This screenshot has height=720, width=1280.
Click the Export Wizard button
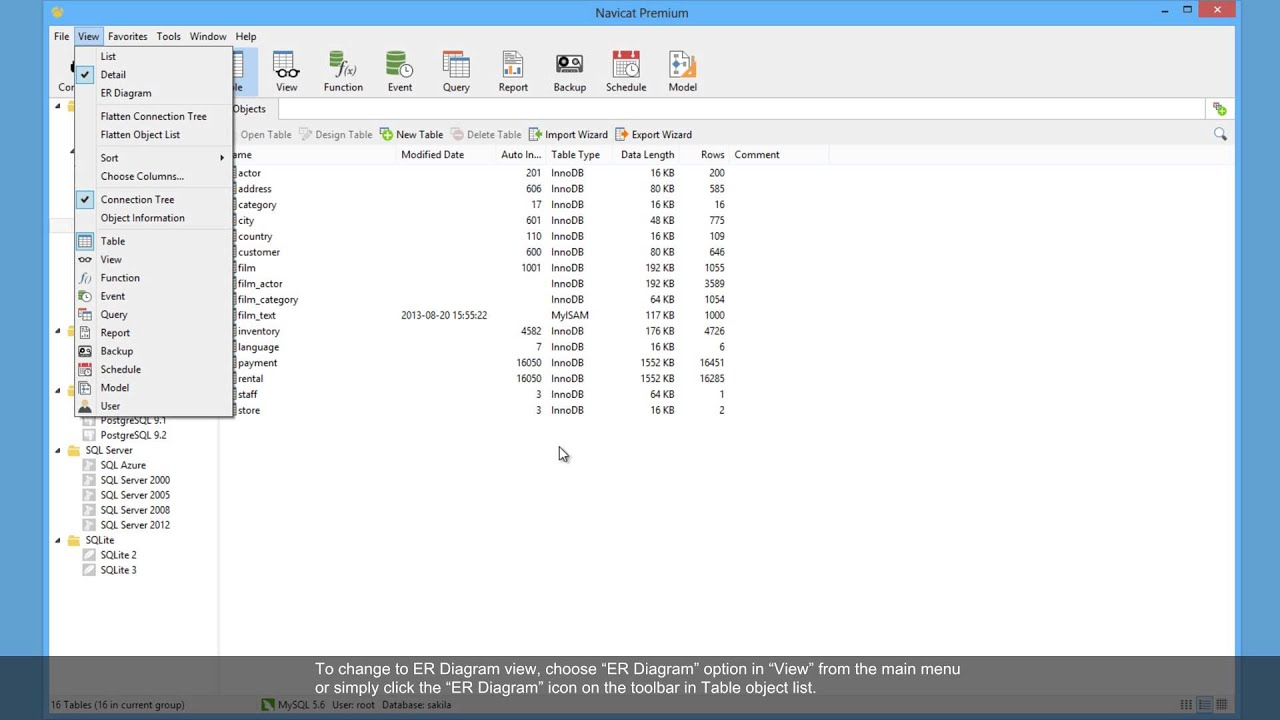(653, 134)
